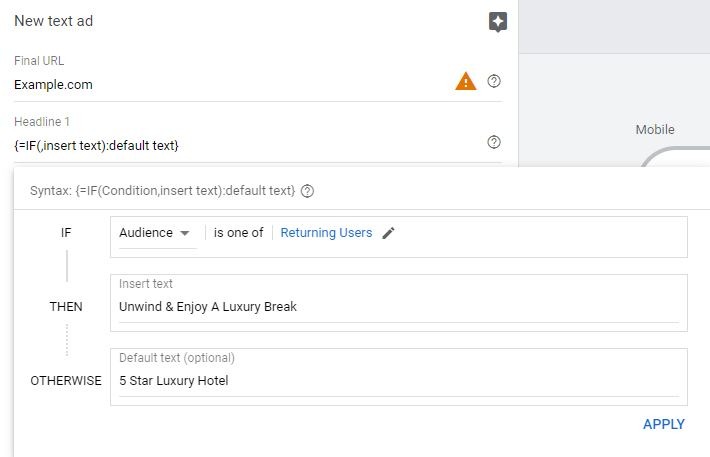Select the Mobile preview label
The height and width of the screenshot is (457, 710).
(655, 130)
